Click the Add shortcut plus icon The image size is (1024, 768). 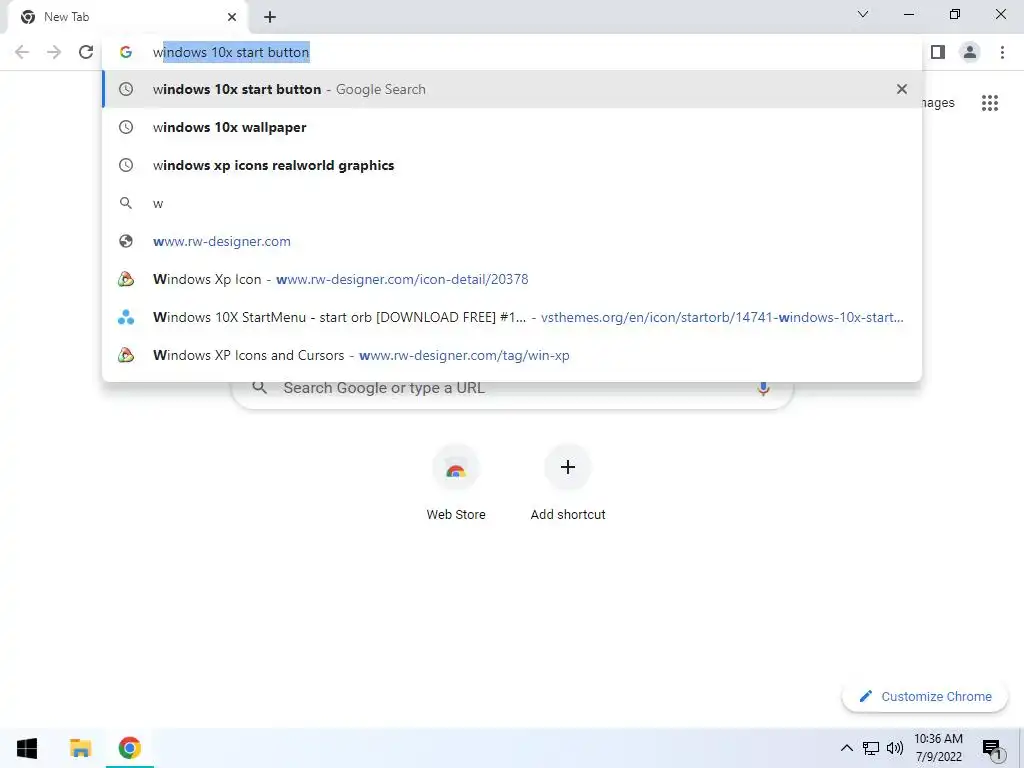point(568,467)
